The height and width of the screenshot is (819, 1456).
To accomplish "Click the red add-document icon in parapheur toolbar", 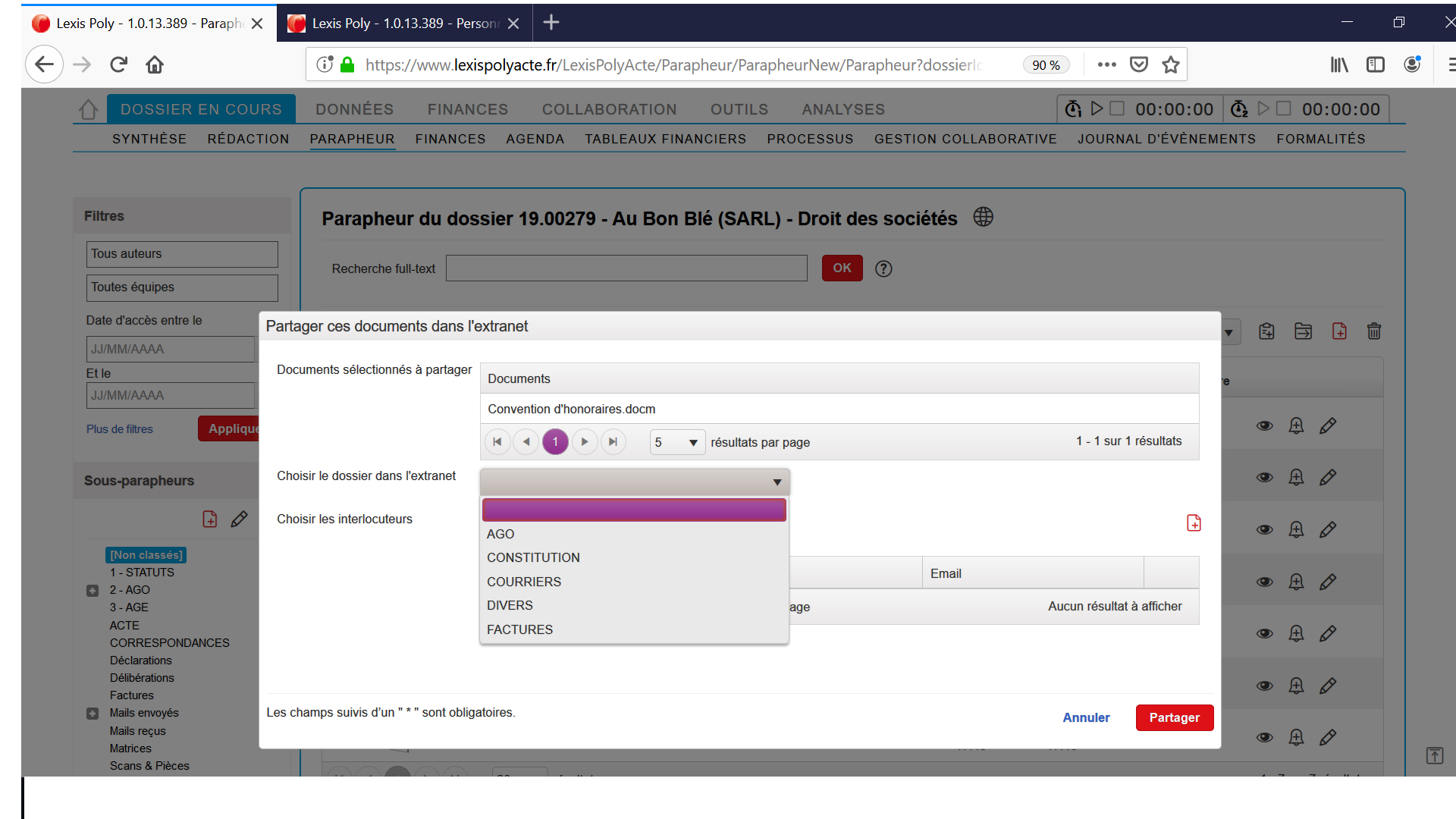I will [x=1339, y=331].
